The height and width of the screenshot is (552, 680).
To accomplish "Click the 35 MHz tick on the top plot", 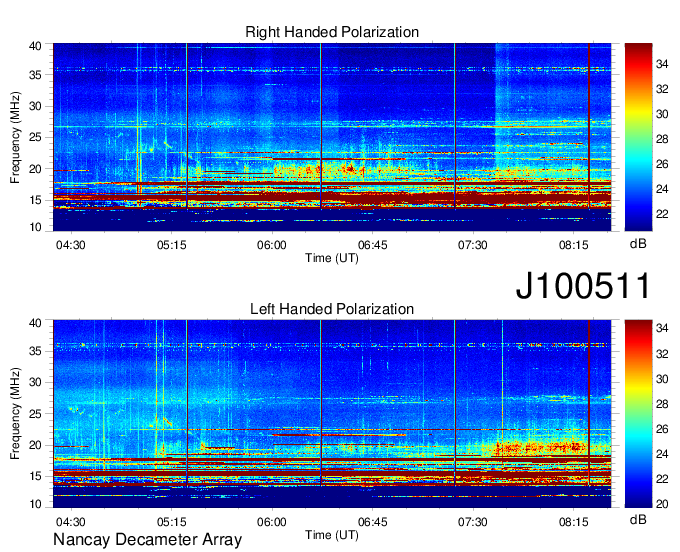I will click(x=35, y=75).
